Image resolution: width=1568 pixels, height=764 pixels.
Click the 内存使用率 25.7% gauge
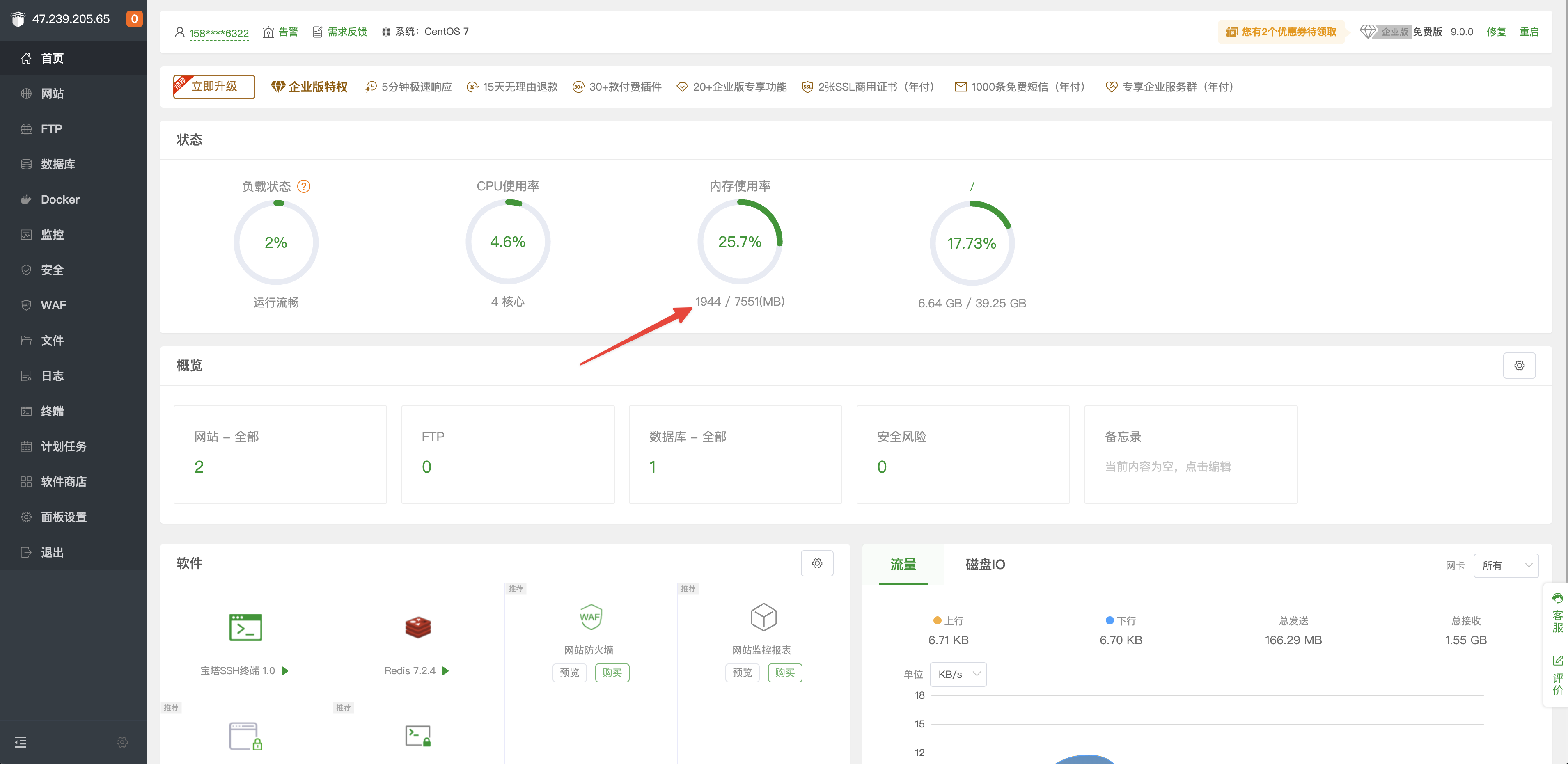(740, 242)
